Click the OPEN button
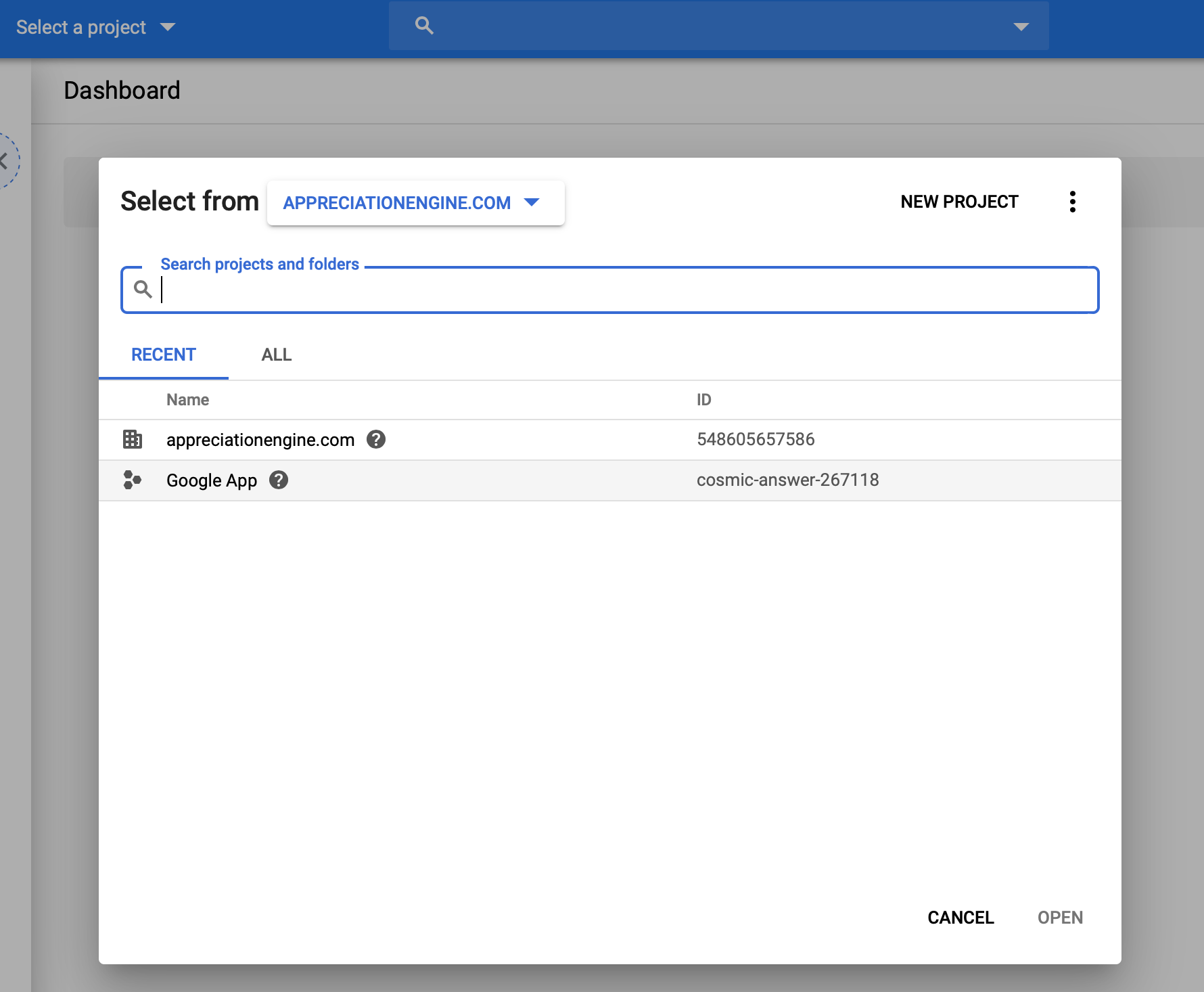The image size is (1204, 992). pyautogui.click(x=1060, y=918)
